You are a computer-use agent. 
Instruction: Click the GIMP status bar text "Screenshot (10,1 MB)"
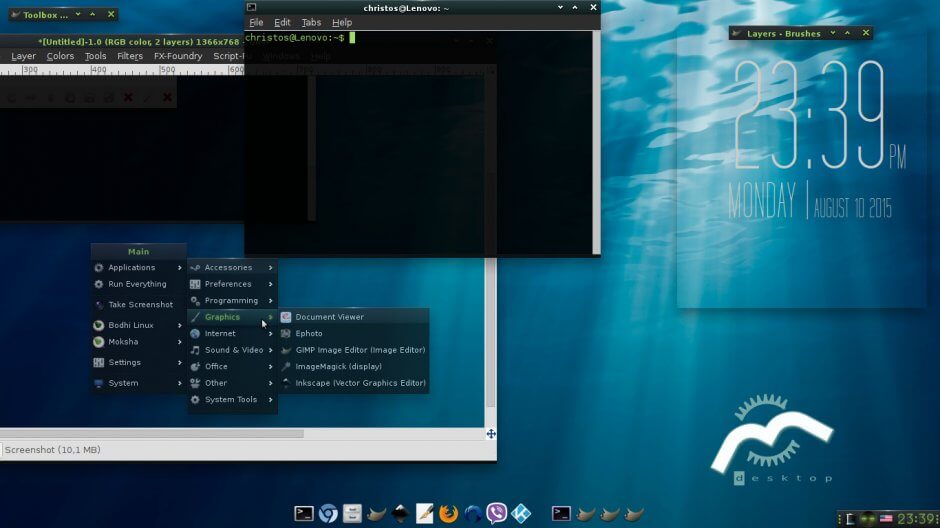click(53, 450)
